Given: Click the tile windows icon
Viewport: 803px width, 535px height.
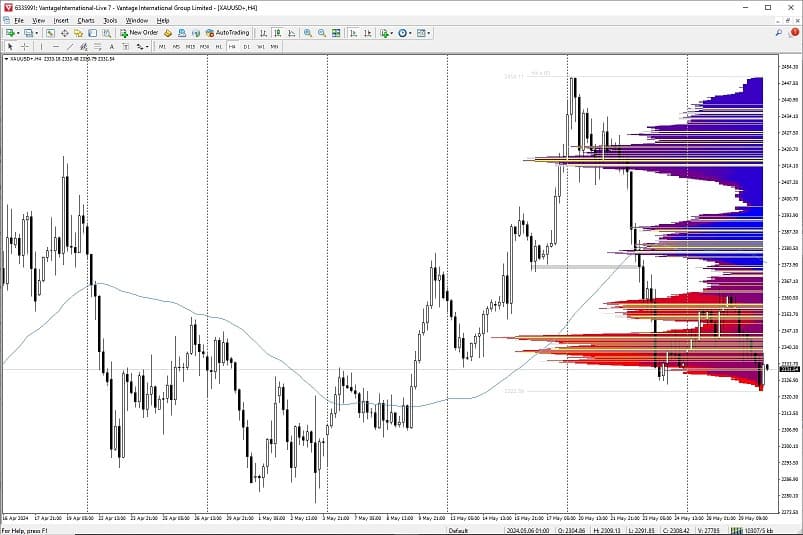Looking at the screenshot, I should [x=337, y=33].
